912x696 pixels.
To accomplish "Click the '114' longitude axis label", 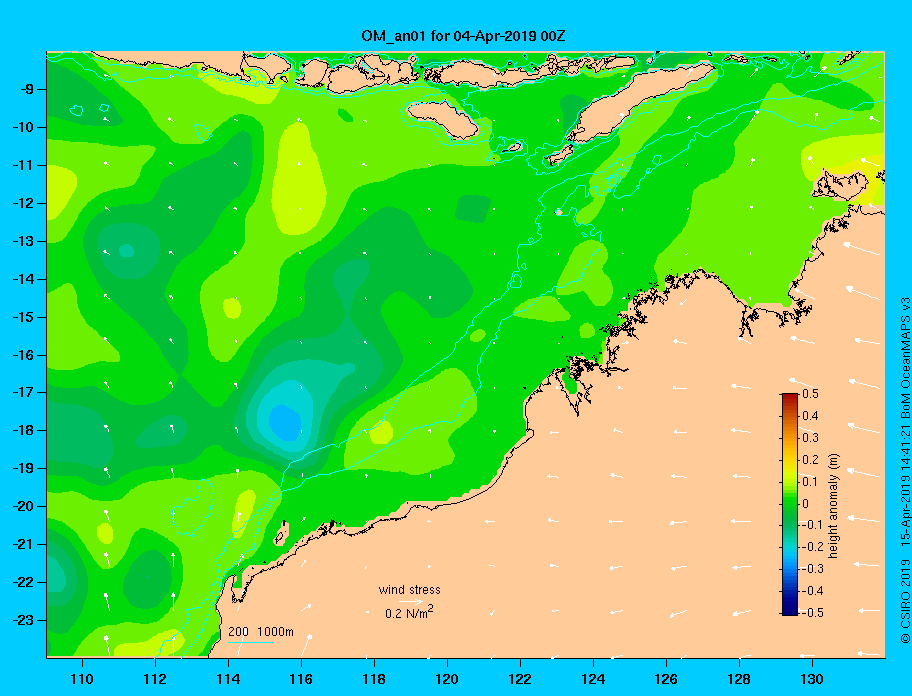I will point(228,679).
